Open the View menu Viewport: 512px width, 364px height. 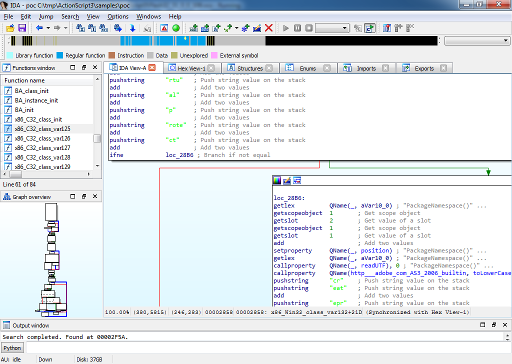click(93, 17)
